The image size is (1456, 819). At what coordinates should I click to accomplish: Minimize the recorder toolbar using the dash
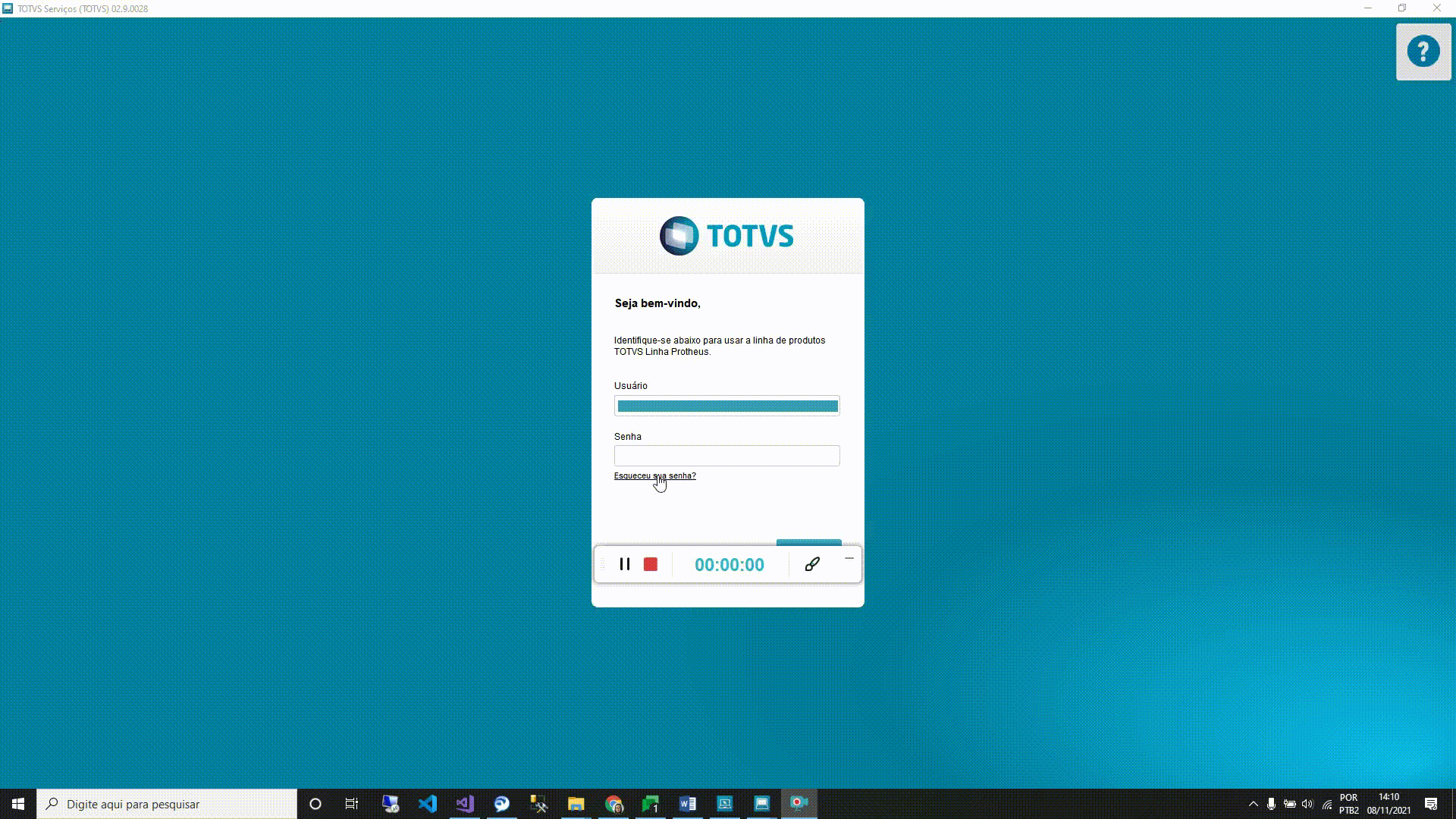pyautogui.click(x=849, y=559)
